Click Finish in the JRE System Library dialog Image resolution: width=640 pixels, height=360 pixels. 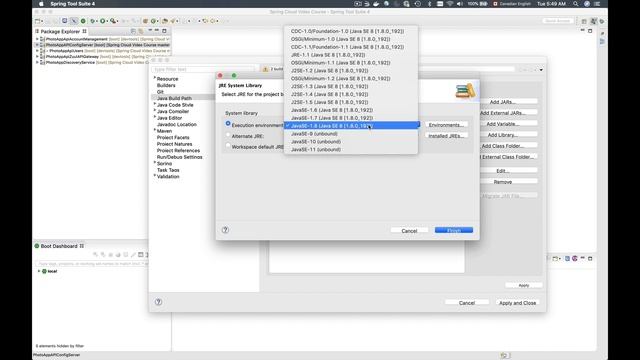pos(454,230)
